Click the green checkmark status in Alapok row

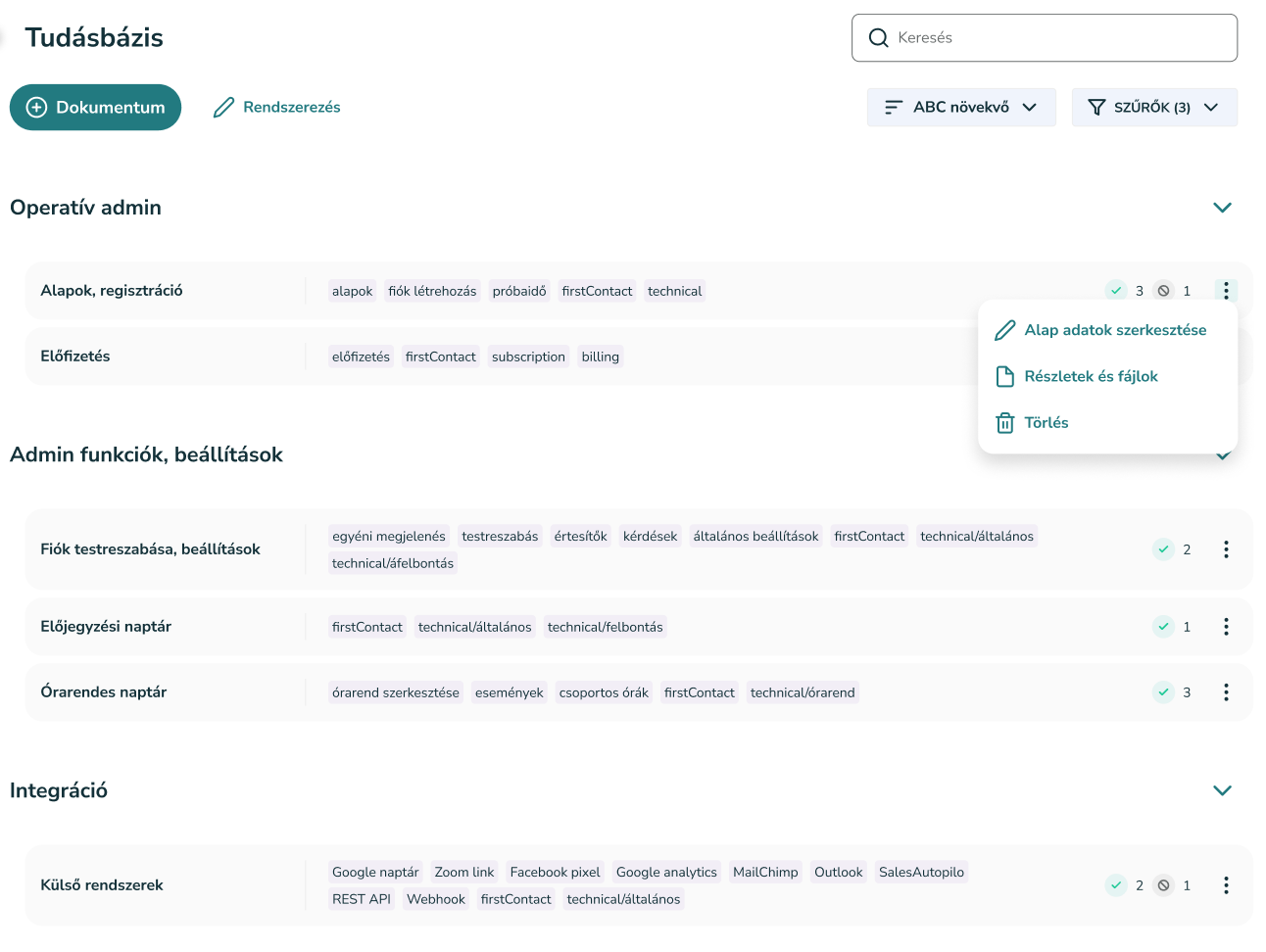(1116, 291)
